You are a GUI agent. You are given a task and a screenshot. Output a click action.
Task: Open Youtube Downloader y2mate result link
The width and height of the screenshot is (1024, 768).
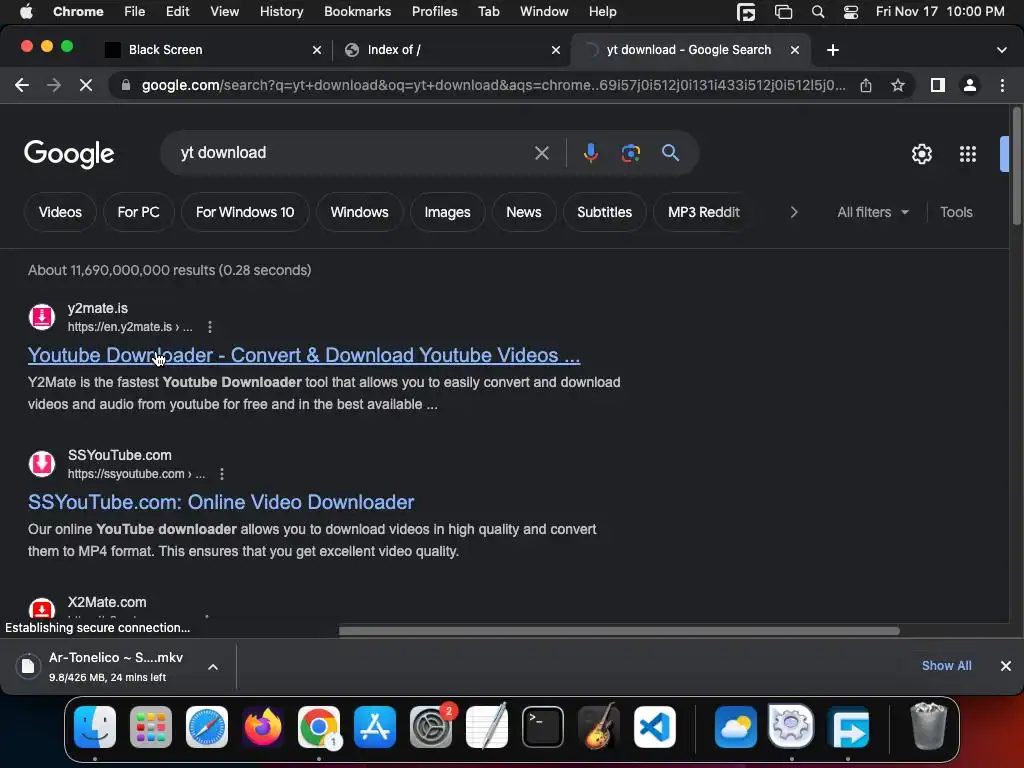point(304,355)
